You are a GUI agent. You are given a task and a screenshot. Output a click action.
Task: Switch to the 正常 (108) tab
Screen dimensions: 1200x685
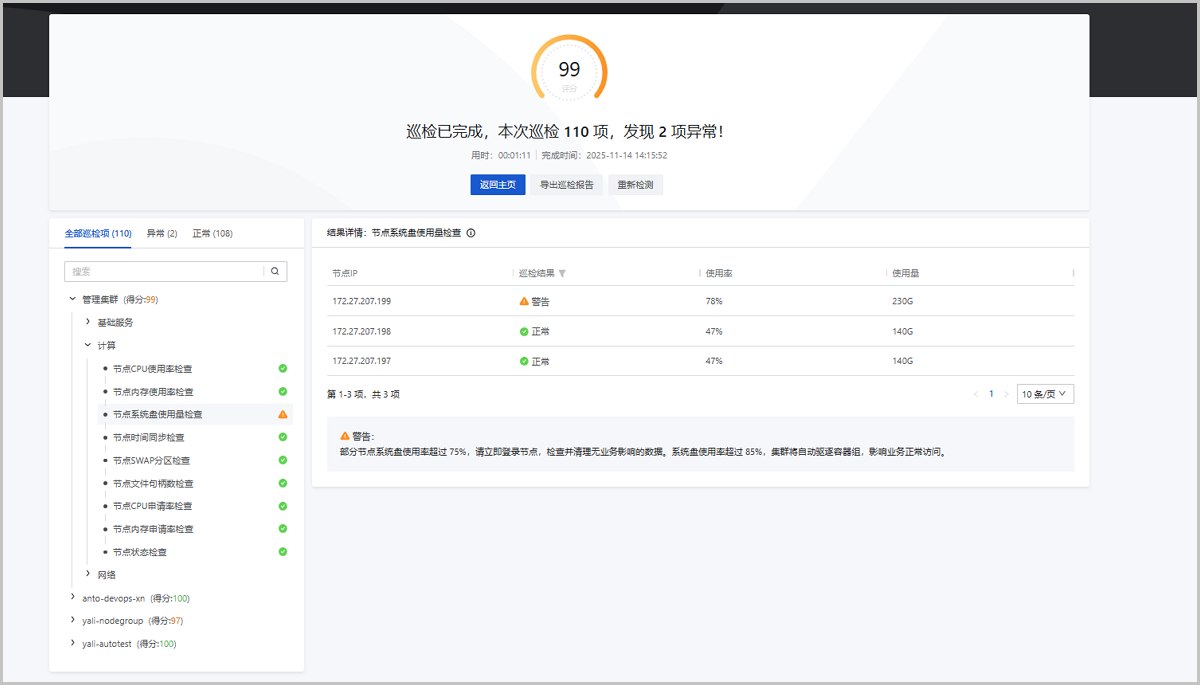click(x=212, y=233)
